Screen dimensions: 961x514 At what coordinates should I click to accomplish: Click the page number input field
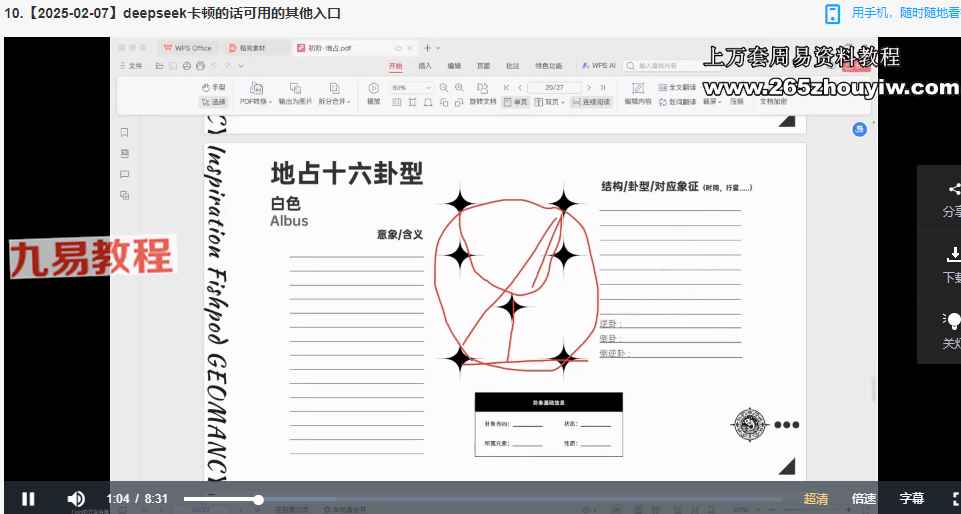[x=553, y=88]
